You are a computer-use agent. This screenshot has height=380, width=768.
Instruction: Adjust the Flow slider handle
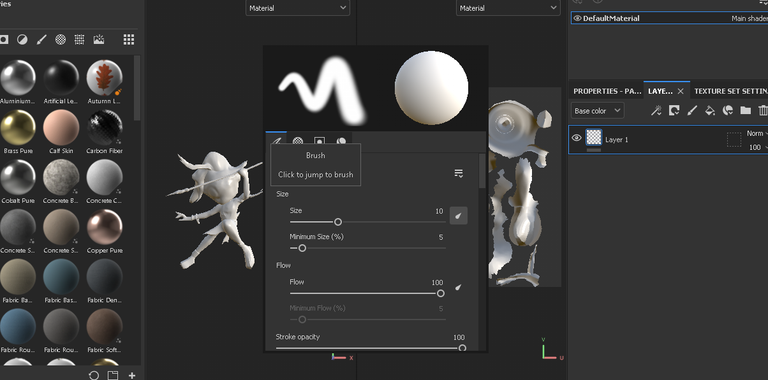click(440, 293)
